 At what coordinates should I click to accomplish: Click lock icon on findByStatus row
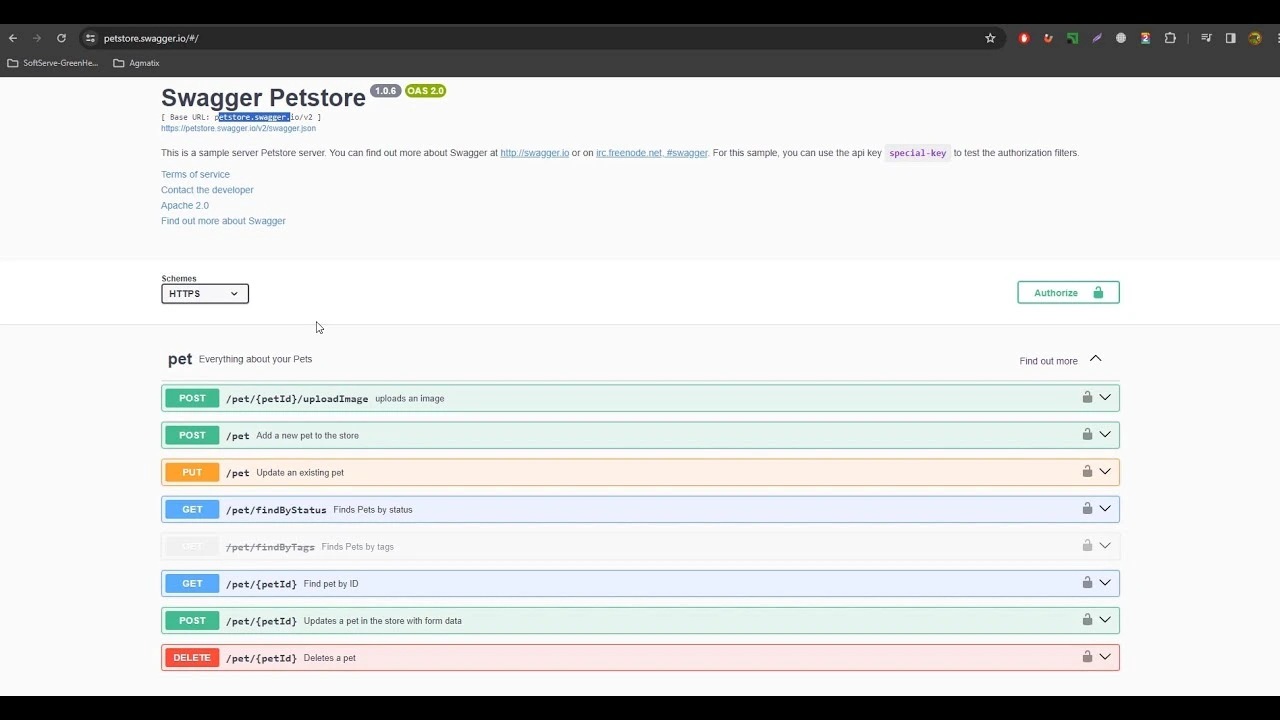click(1087, 508)
